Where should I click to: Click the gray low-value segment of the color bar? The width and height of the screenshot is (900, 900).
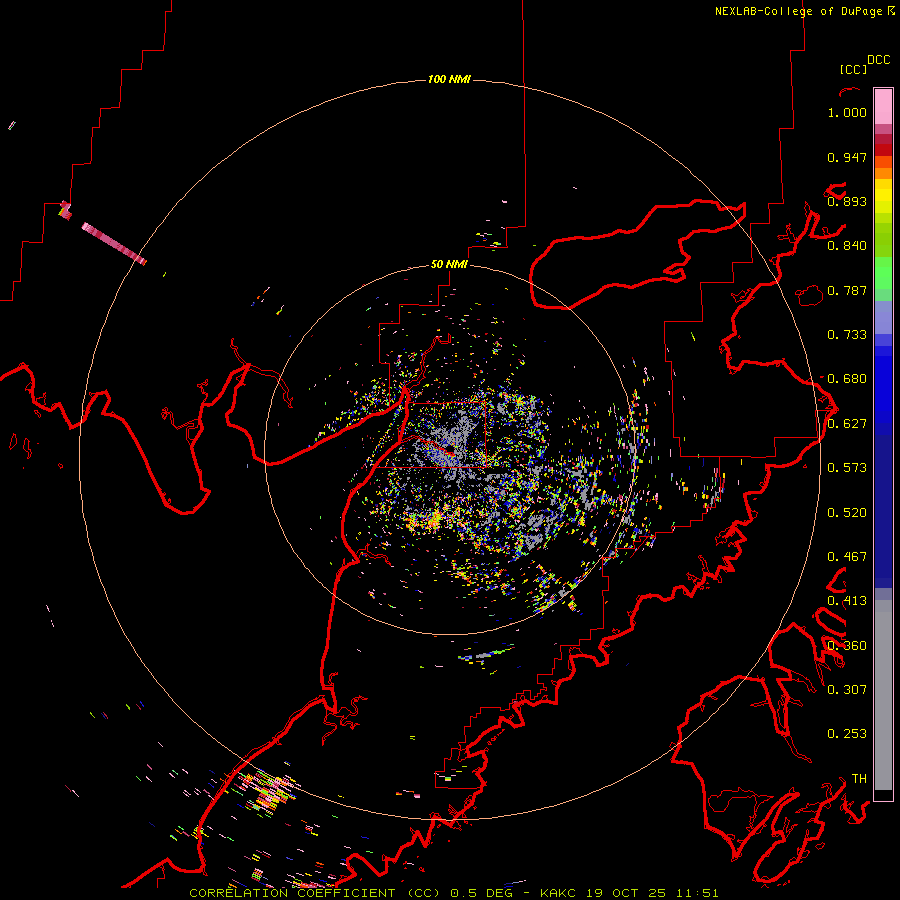(x=883, y=695)
